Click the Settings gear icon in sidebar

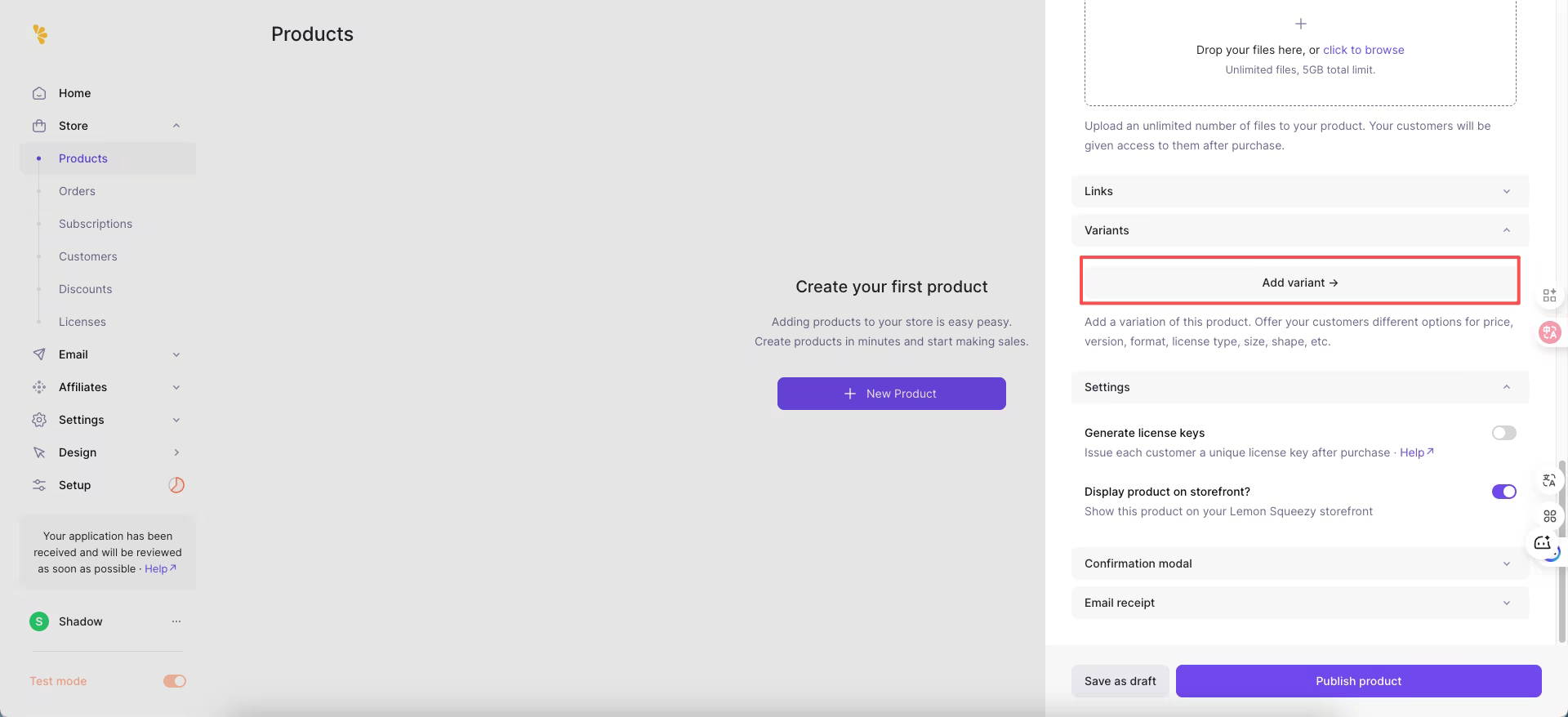pos(39,420)
